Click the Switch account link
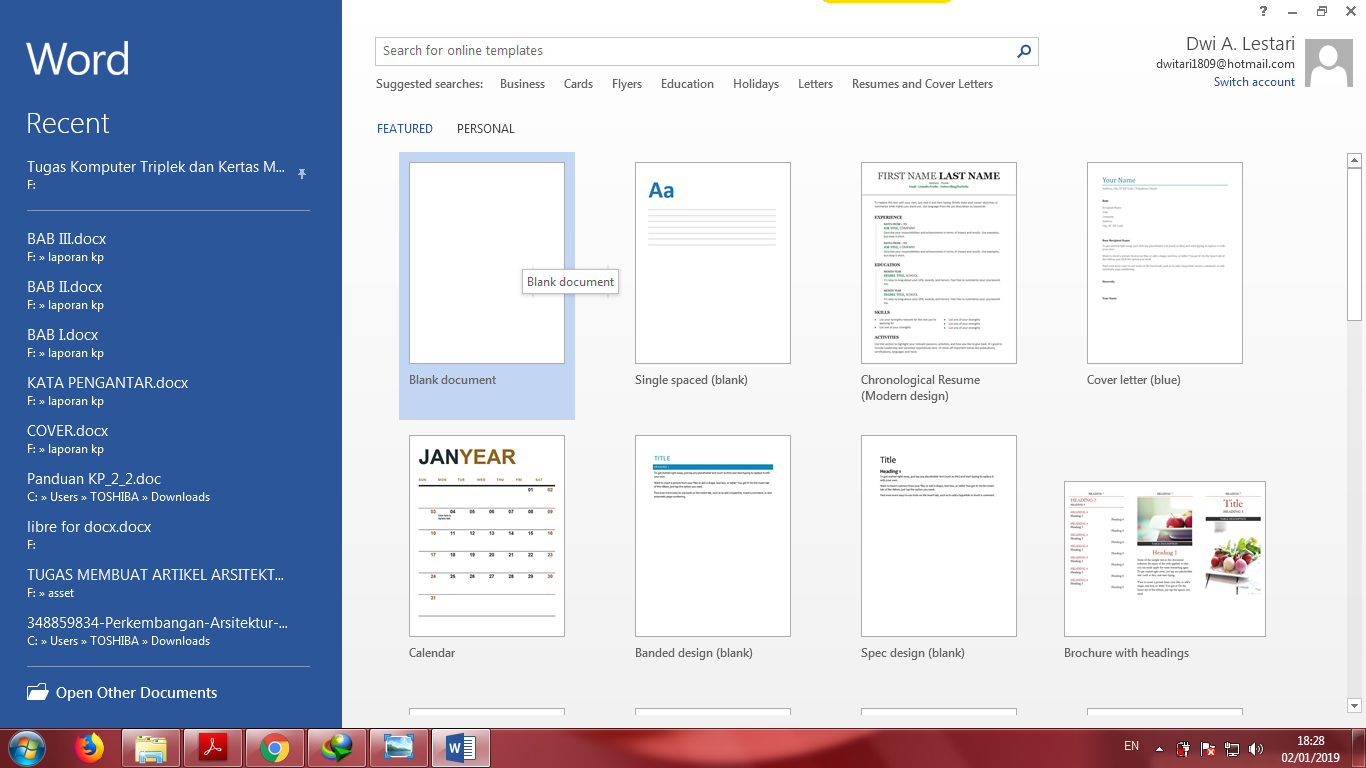 (x=1254, y=81)
